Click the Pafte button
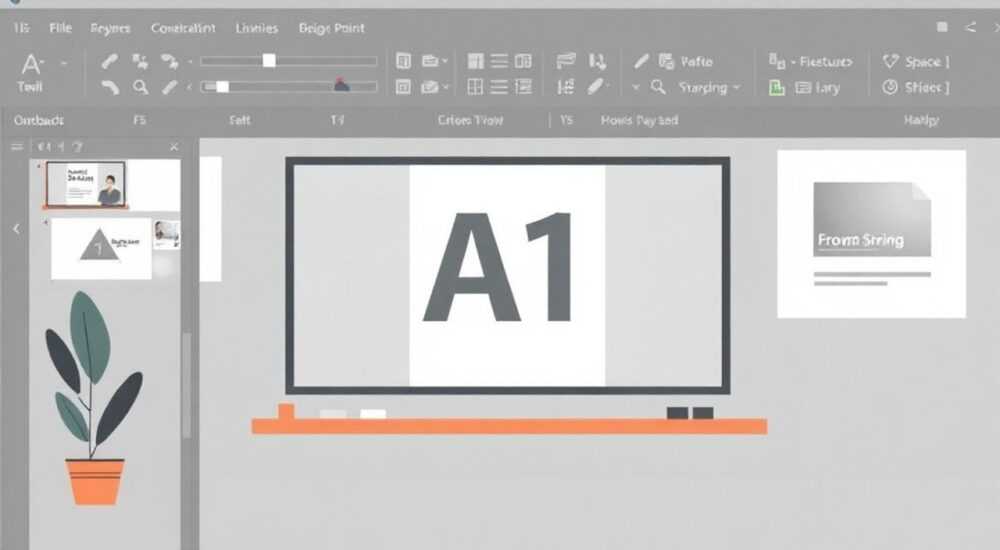This screenshot has width=1000, height=550. pyautogui.click(x=696, y=61)
